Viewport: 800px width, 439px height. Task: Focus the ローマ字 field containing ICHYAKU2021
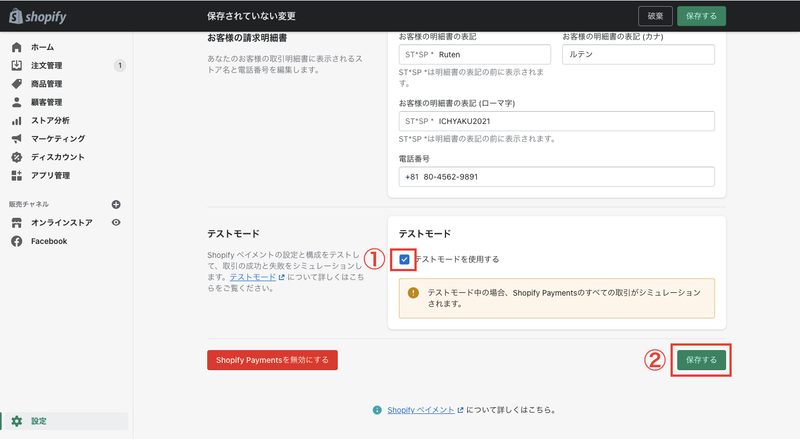557,121
